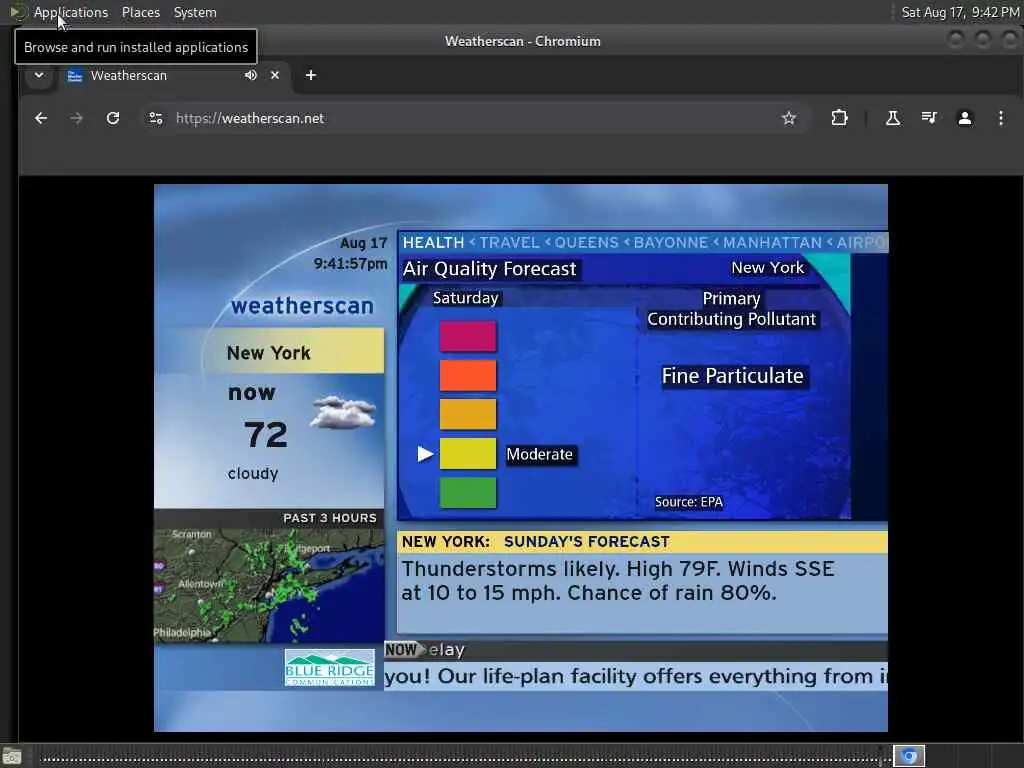Click the BAYONNE category label
Viewport: 1024px width, 768px height.
pyautogui.click(x=671, y=243)
